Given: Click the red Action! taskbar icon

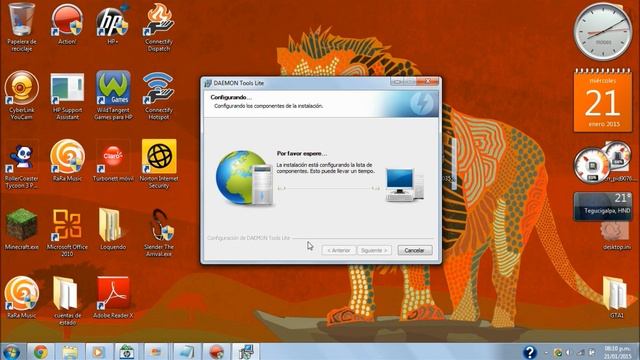Looking at the screenshot, I should tap(216, 352).
